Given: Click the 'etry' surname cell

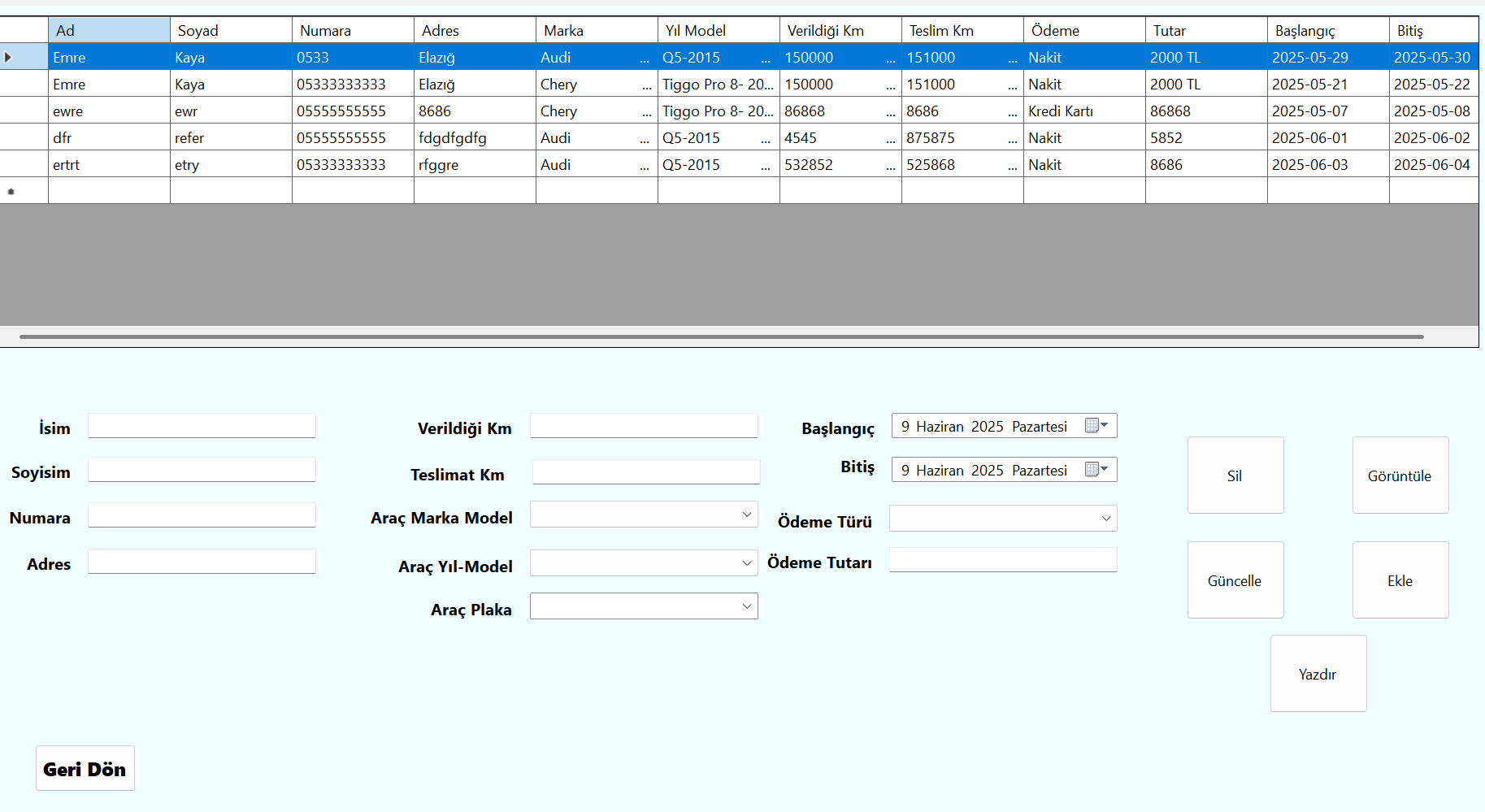Looking at the screenshot, I should point(232,164).
